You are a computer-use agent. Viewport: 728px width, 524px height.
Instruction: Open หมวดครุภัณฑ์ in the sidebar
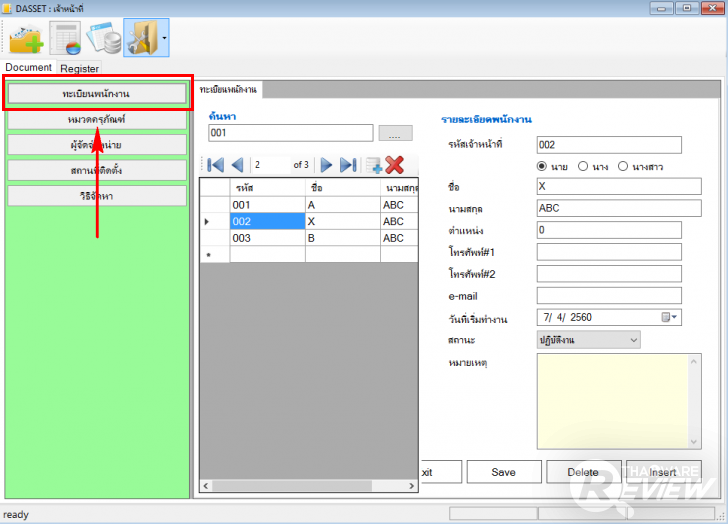pyautogui.click(x=97, y=119)
